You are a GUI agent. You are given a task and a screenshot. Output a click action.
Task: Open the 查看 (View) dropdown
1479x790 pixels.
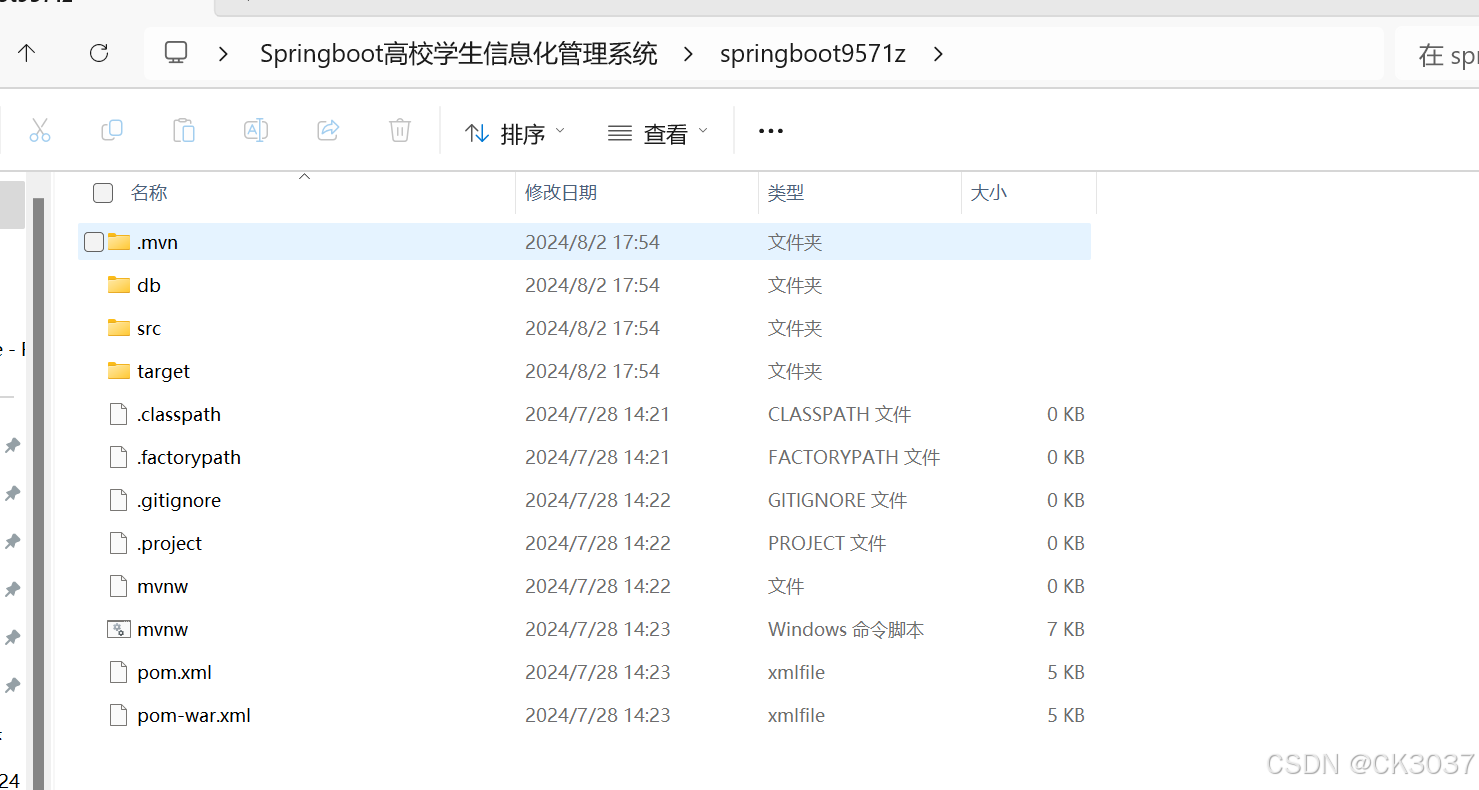[657, 131]
